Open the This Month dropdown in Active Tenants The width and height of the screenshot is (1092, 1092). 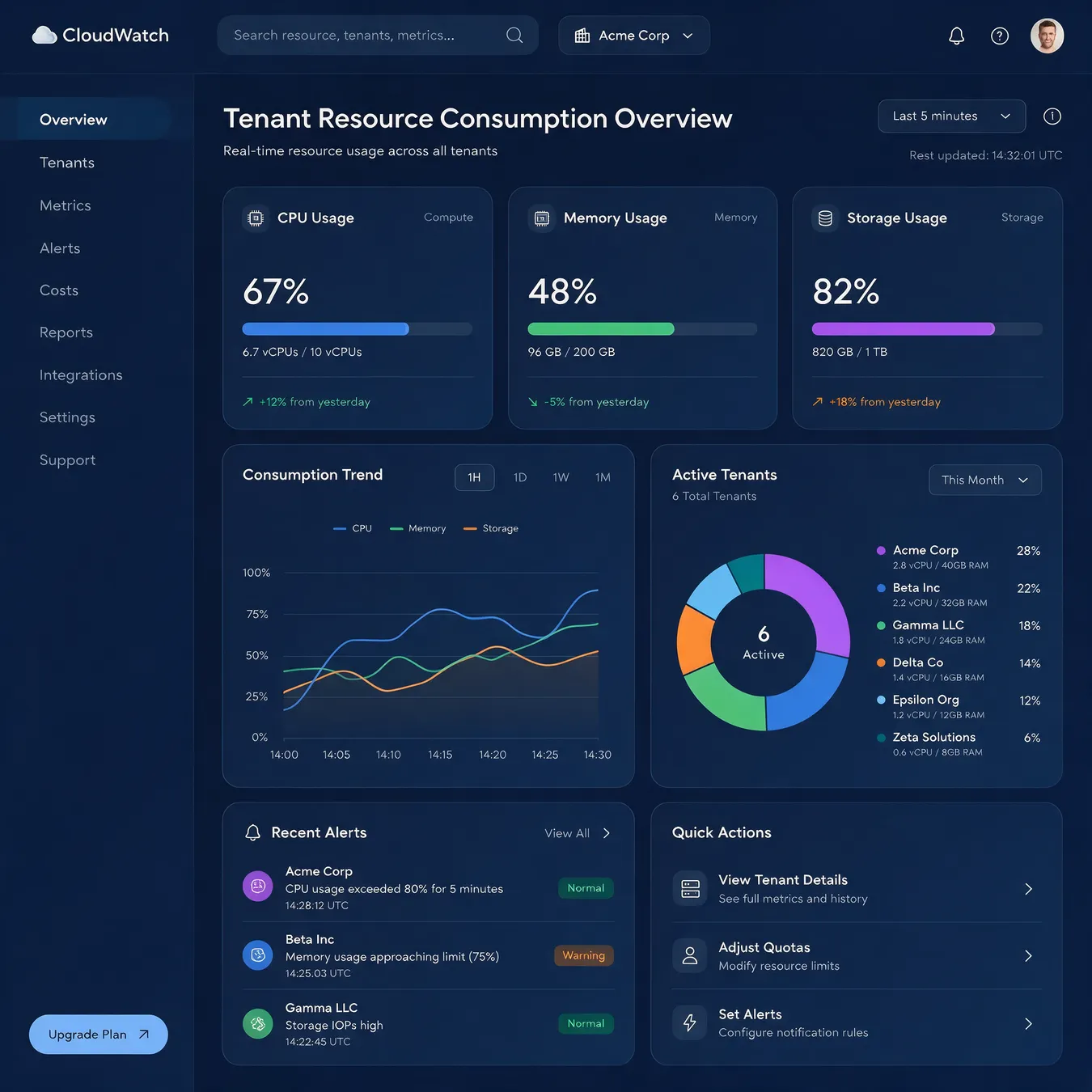click(985, 480)
